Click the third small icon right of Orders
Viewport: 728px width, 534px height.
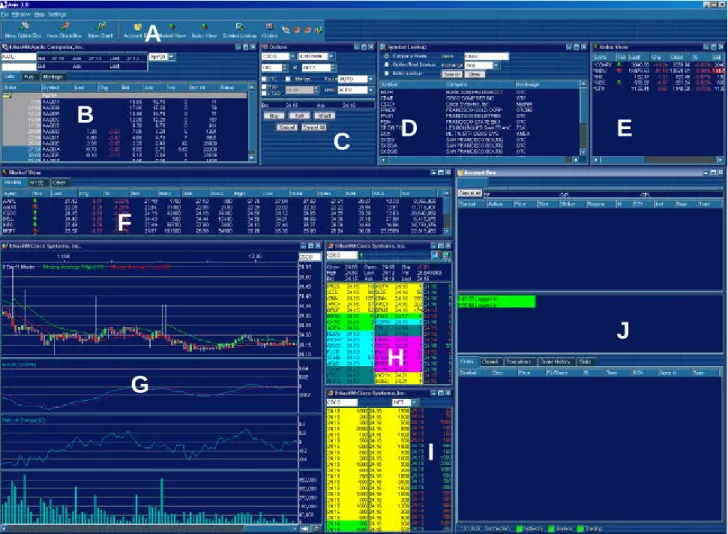[x=308, y=30]
